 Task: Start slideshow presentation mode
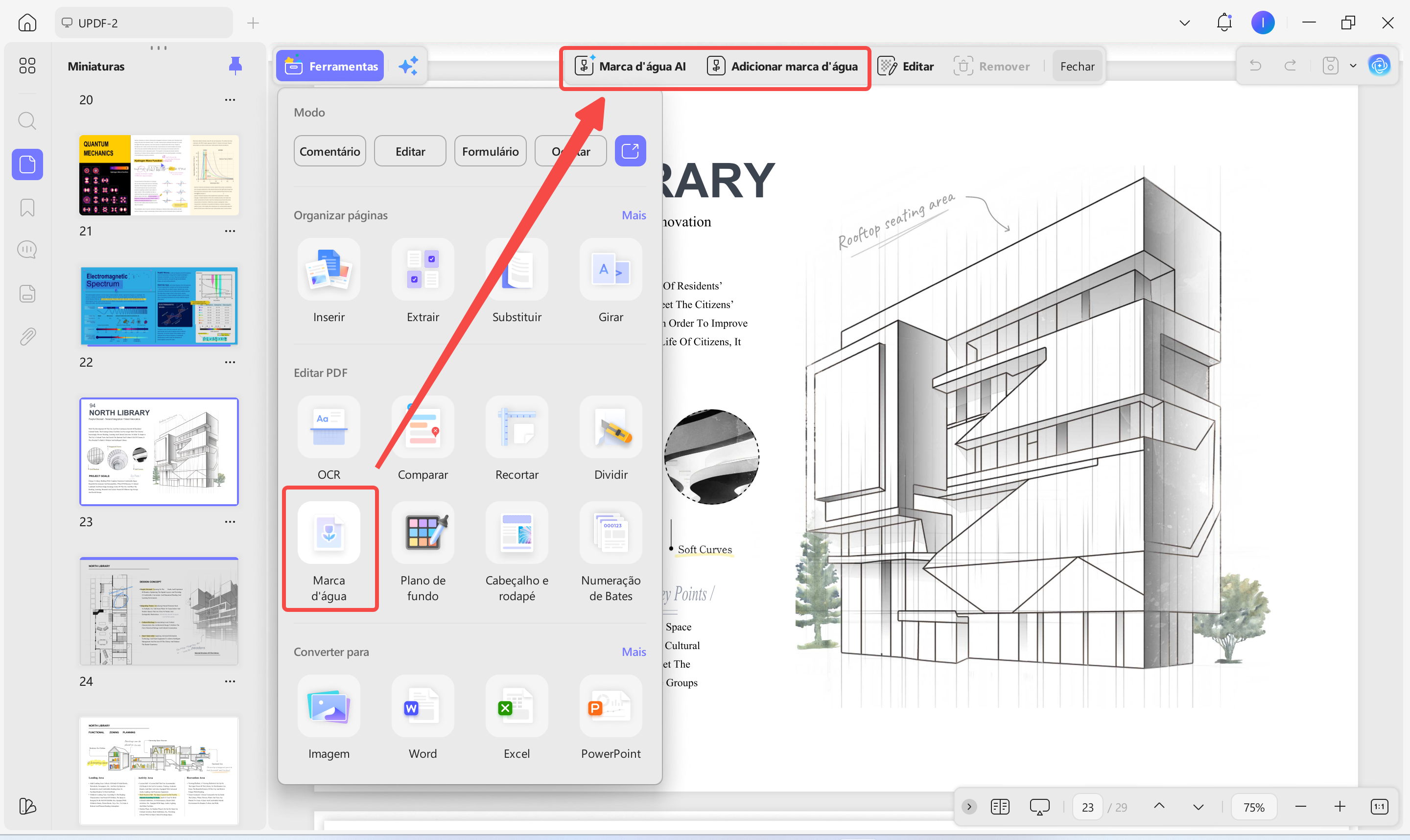[1039, 807]
